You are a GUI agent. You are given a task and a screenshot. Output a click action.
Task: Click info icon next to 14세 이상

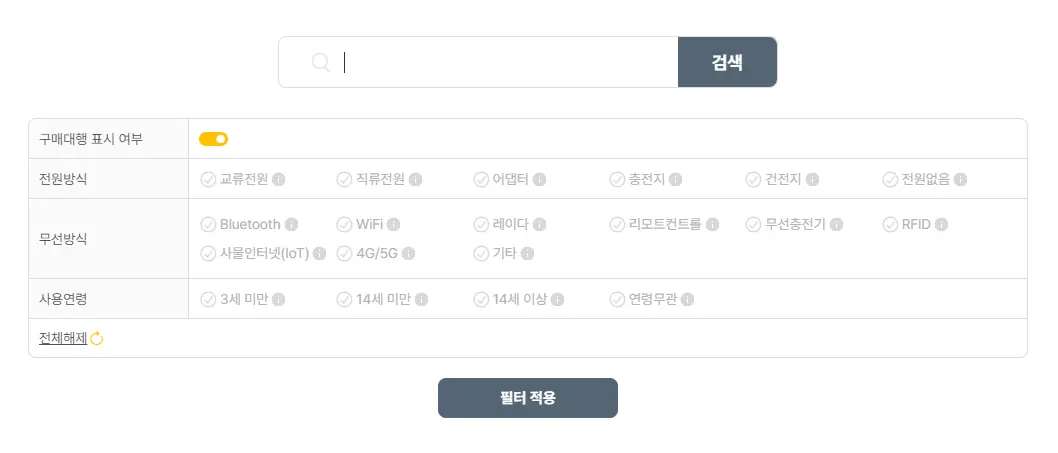point(558,299)
